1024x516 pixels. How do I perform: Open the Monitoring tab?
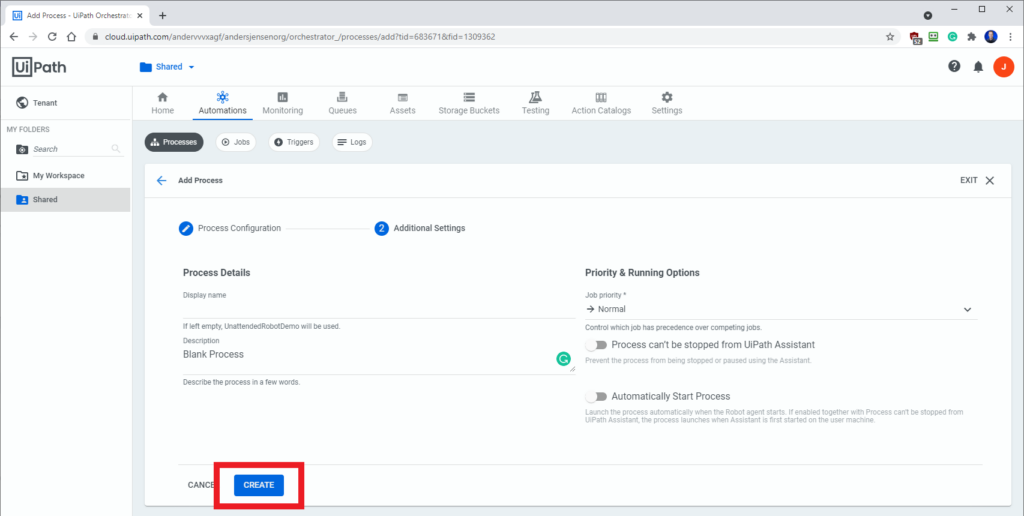[283, 103]
